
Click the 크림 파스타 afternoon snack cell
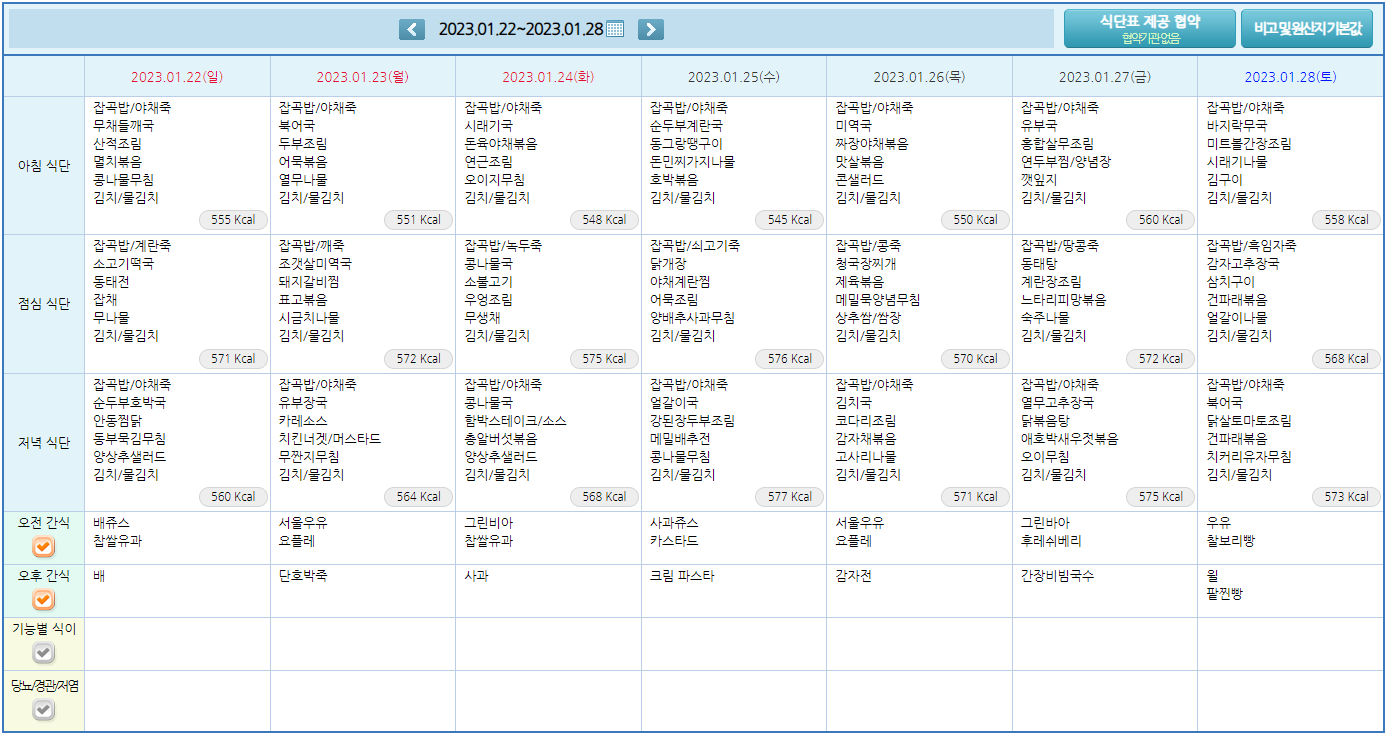(682, 576)
